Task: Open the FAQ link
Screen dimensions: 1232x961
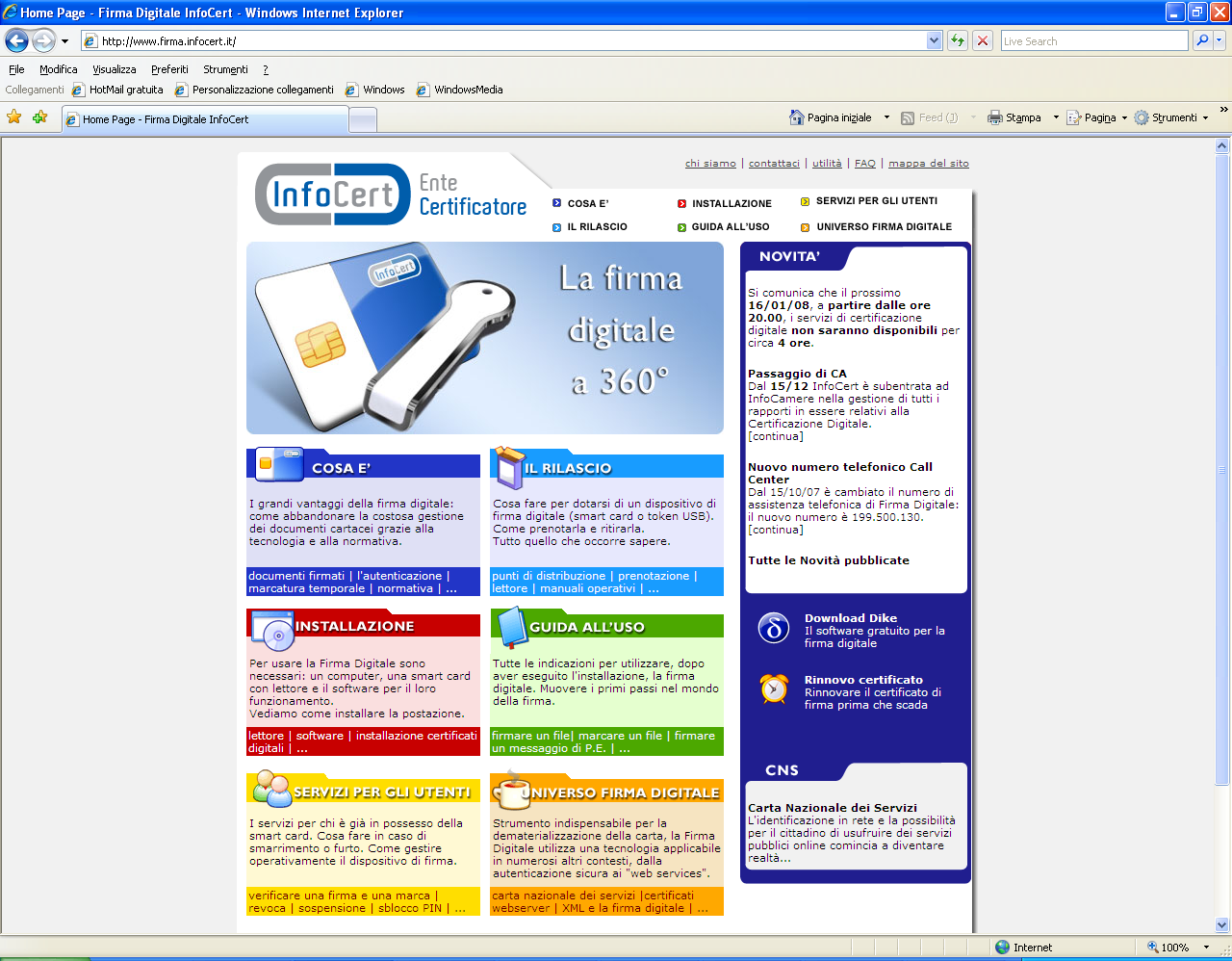Action: pyautogui.click(x=865, y=164)
